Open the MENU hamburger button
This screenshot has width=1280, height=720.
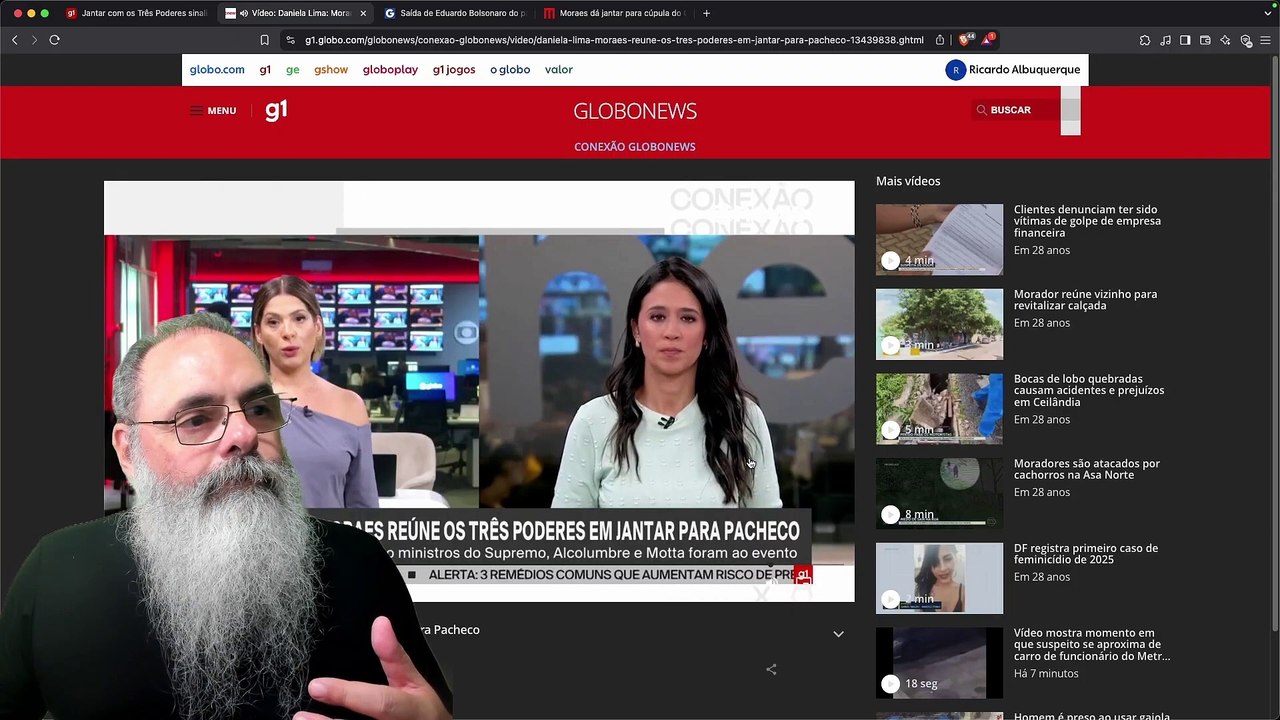[213, 111]
